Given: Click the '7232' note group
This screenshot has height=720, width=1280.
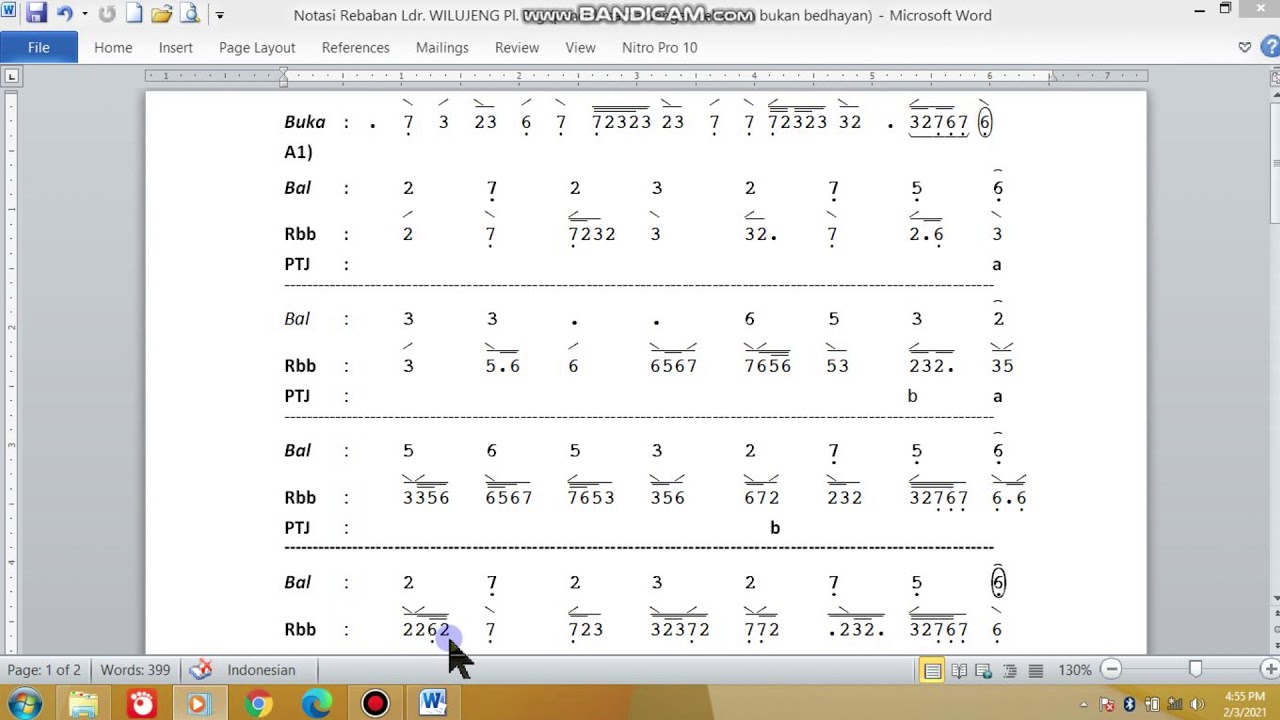Looking at the screenshot, I should (x=591, y=234).
